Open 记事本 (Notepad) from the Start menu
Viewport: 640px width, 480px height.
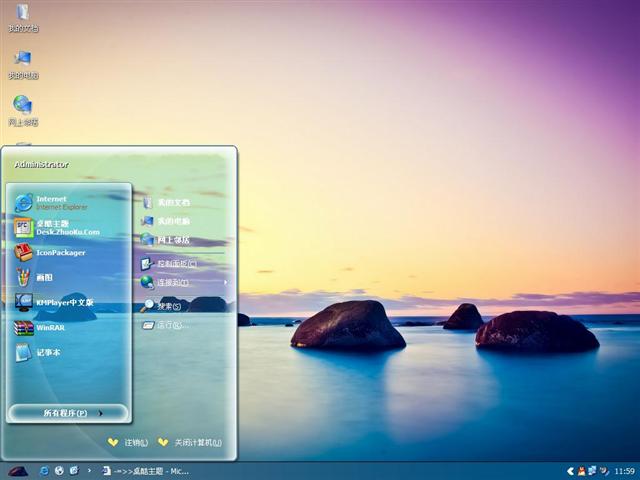click(x=48, y=352)
